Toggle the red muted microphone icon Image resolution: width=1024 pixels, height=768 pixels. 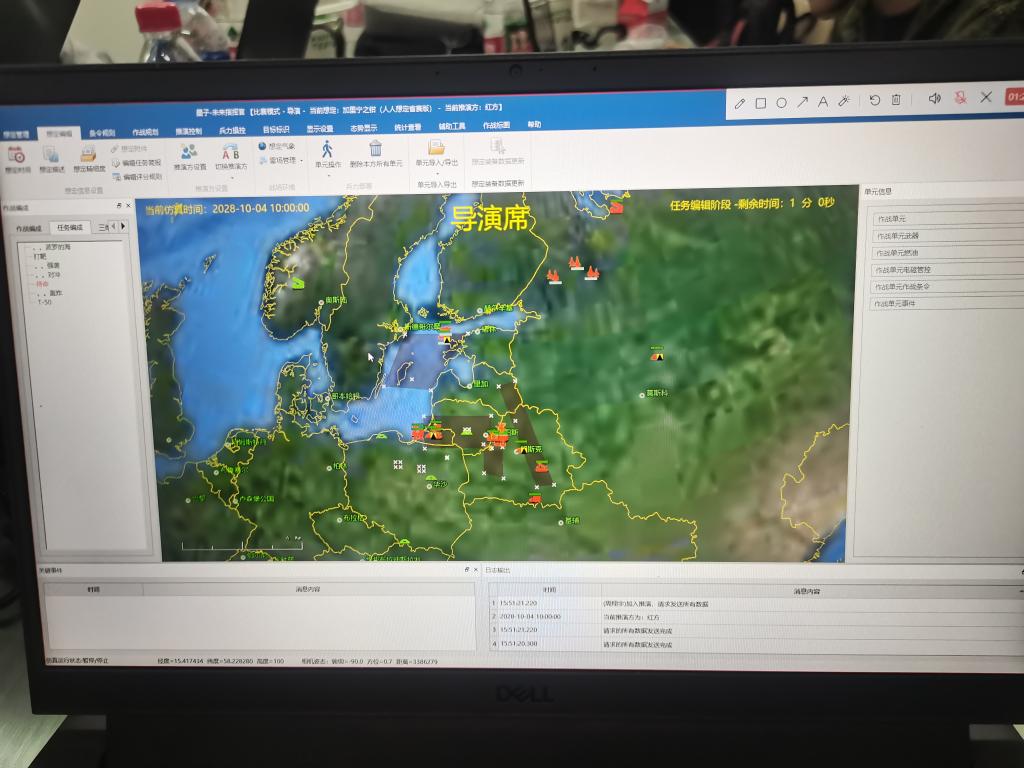(x=960, y=98)
